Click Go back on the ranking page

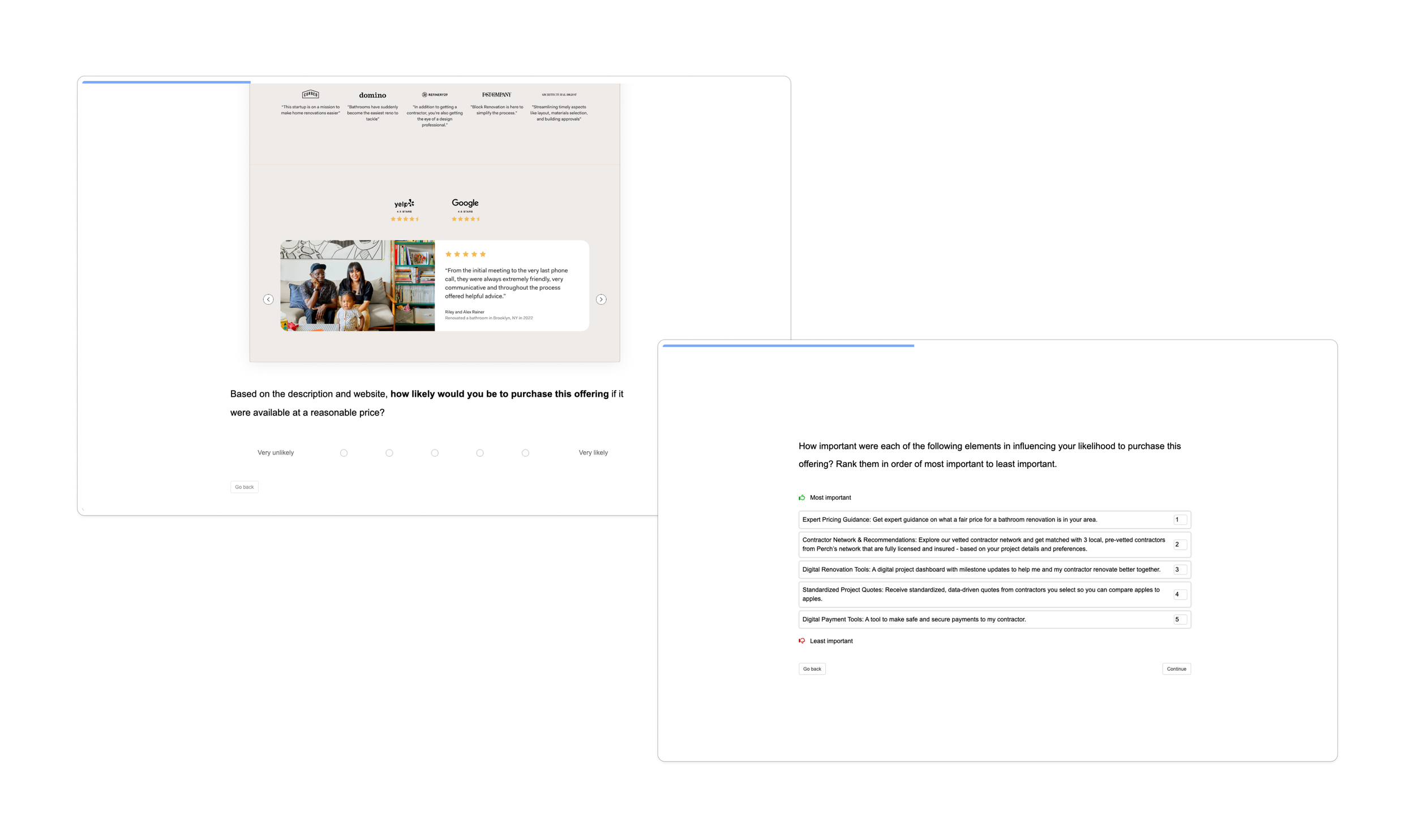point(812,669)
